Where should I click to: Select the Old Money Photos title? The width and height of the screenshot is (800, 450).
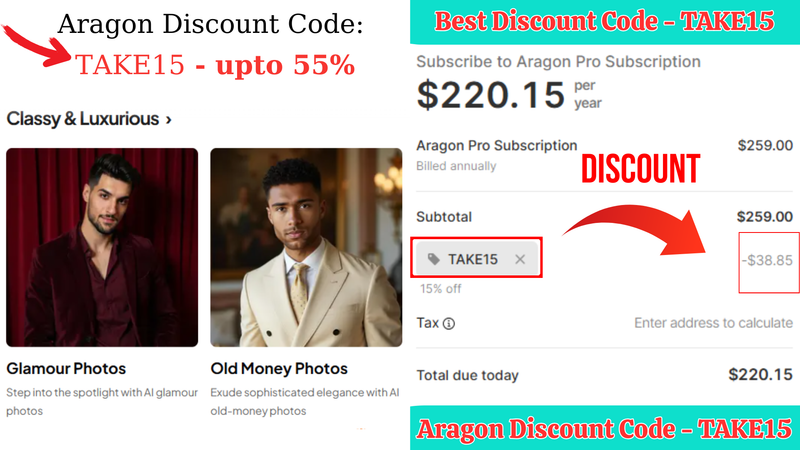279,368
